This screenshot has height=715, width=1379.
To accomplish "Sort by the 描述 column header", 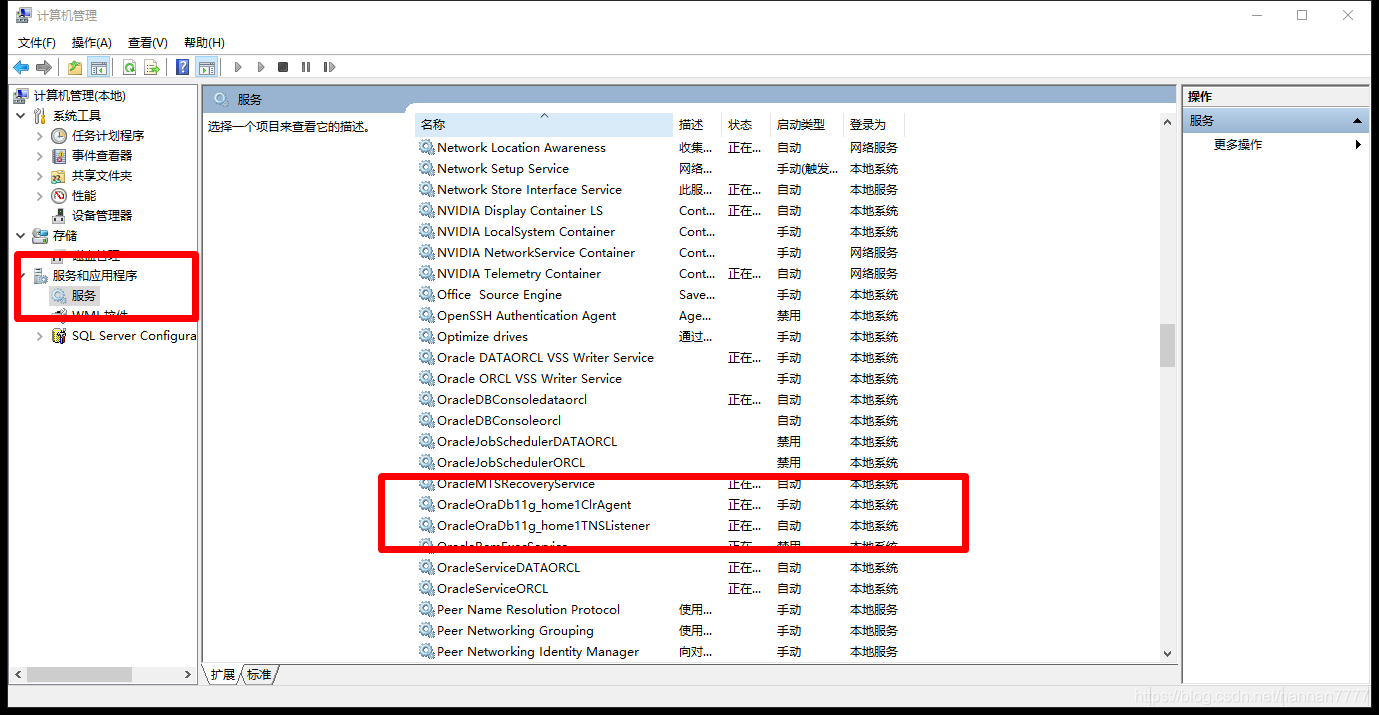I will click(698, 124).
